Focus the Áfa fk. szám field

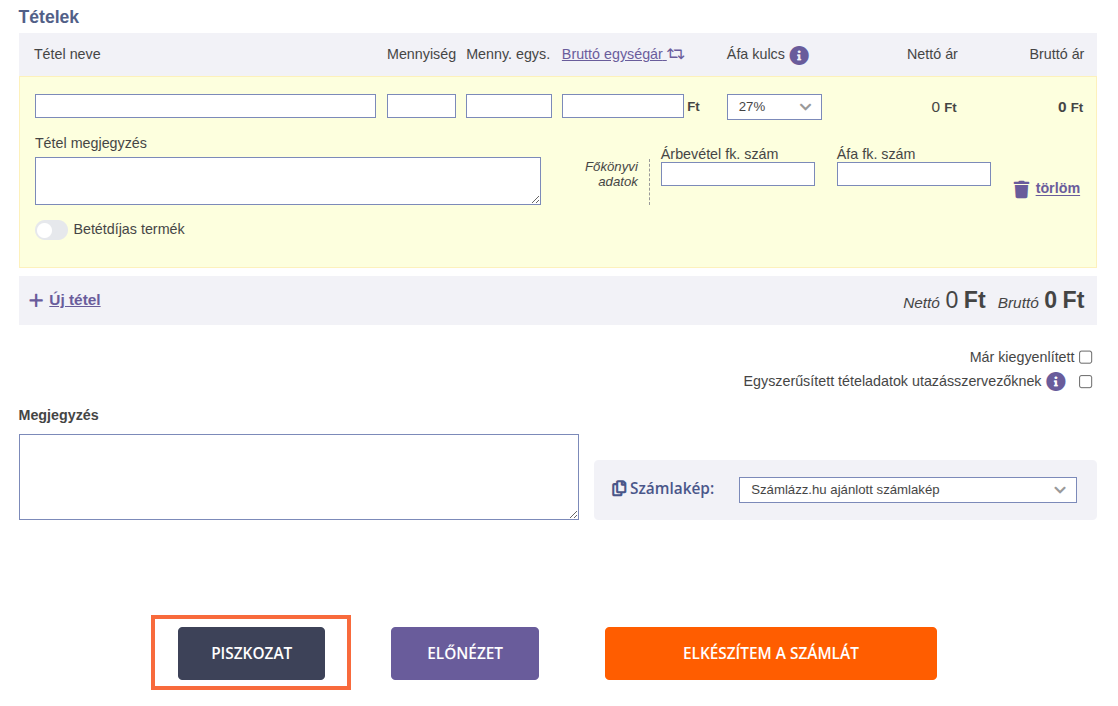[x=914, y=174]
